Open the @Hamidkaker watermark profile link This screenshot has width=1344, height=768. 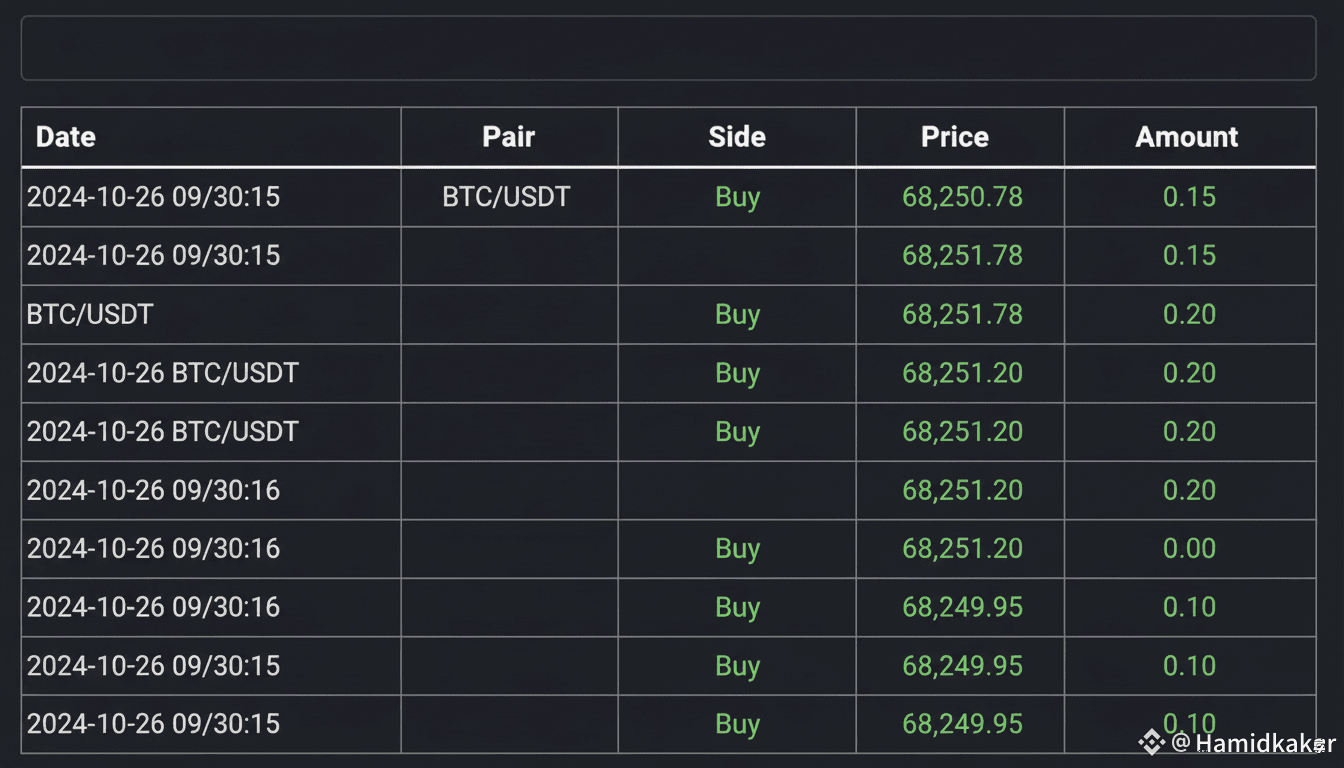point(1252,743)
